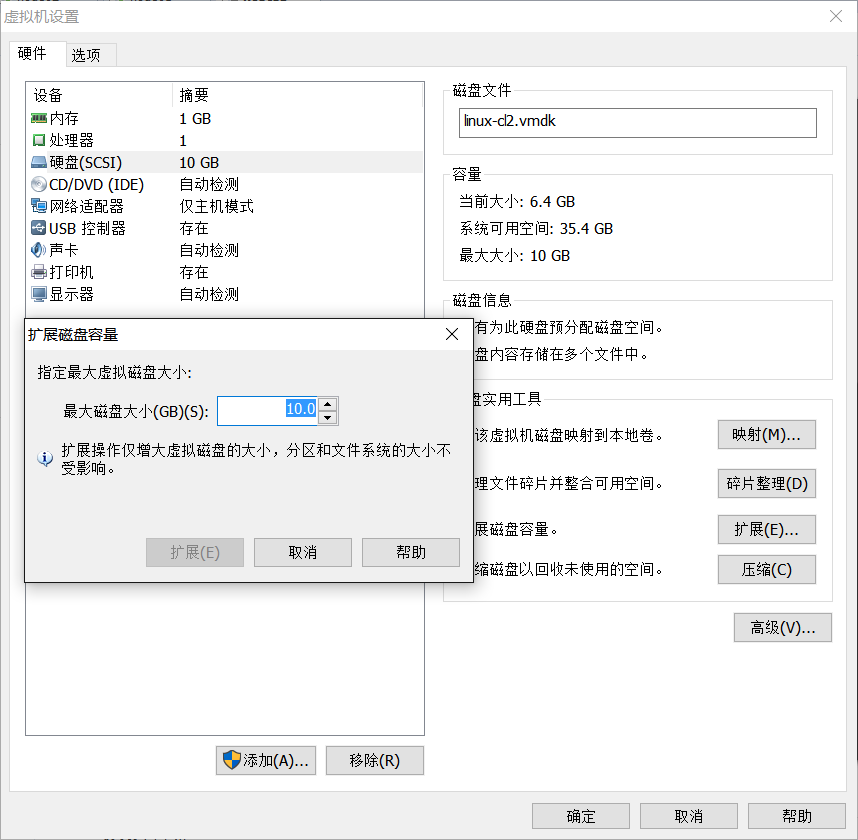858x840 pixels.
Task: Click the 扩展(E) button in the dialog
Action: pyautogui.click(x=194, y=552)
